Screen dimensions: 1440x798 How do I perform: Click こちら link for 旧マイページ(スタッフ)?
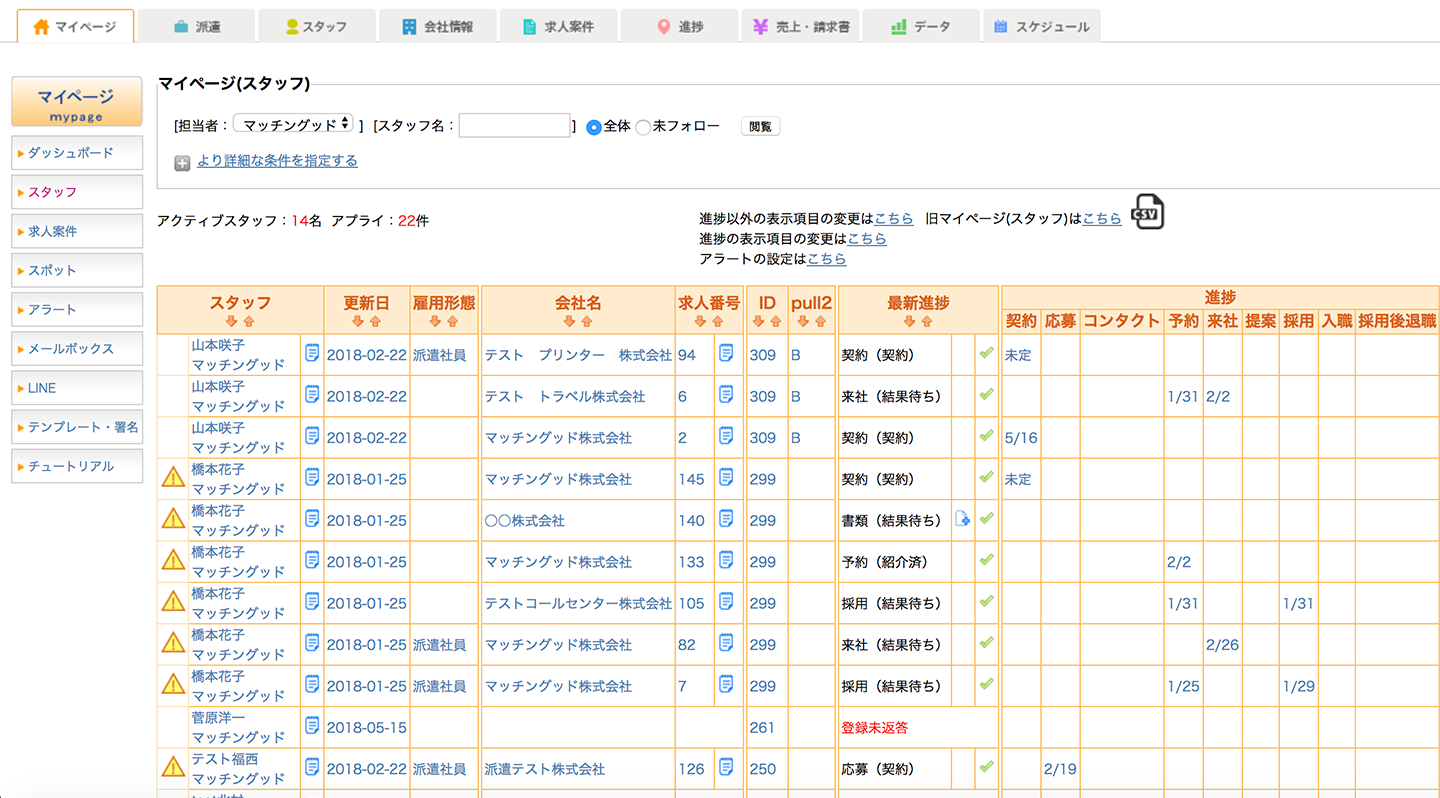pyautogui.click(x=1102, y=218)
